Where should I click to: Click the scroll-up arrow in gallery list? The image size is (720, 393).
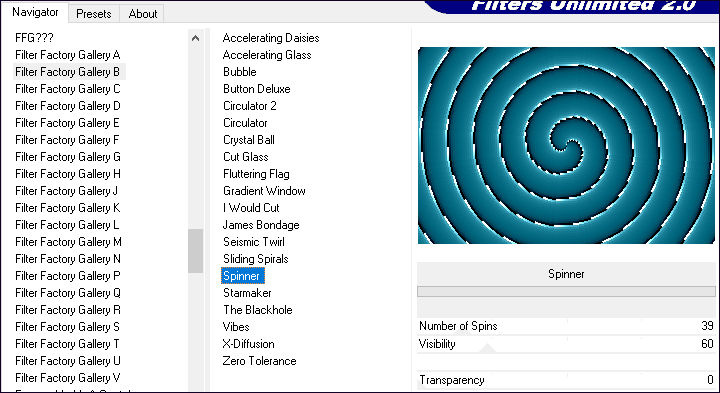click(196, 39)
